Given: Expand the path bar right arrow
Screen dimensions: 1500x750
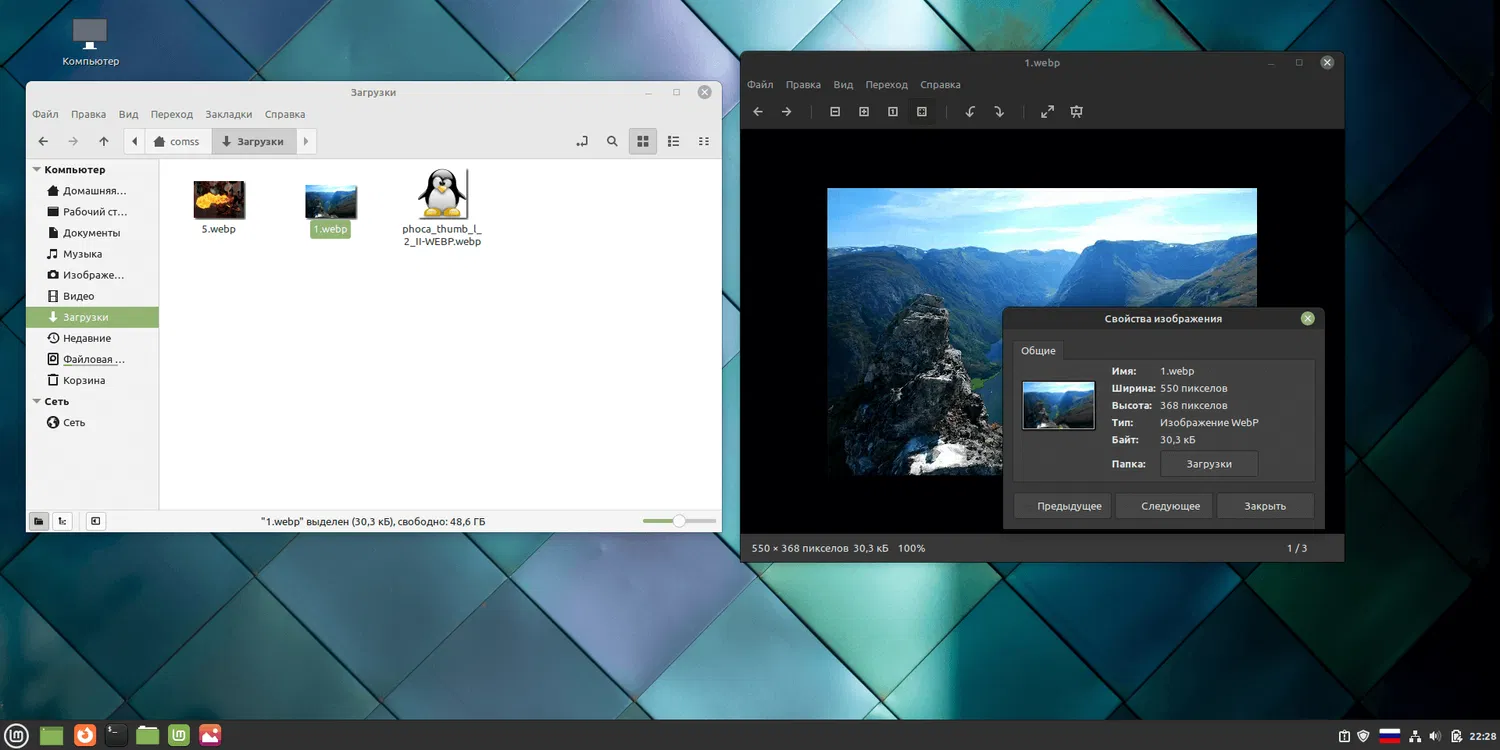Looking at the screenshot, I should tap(306, 142).
